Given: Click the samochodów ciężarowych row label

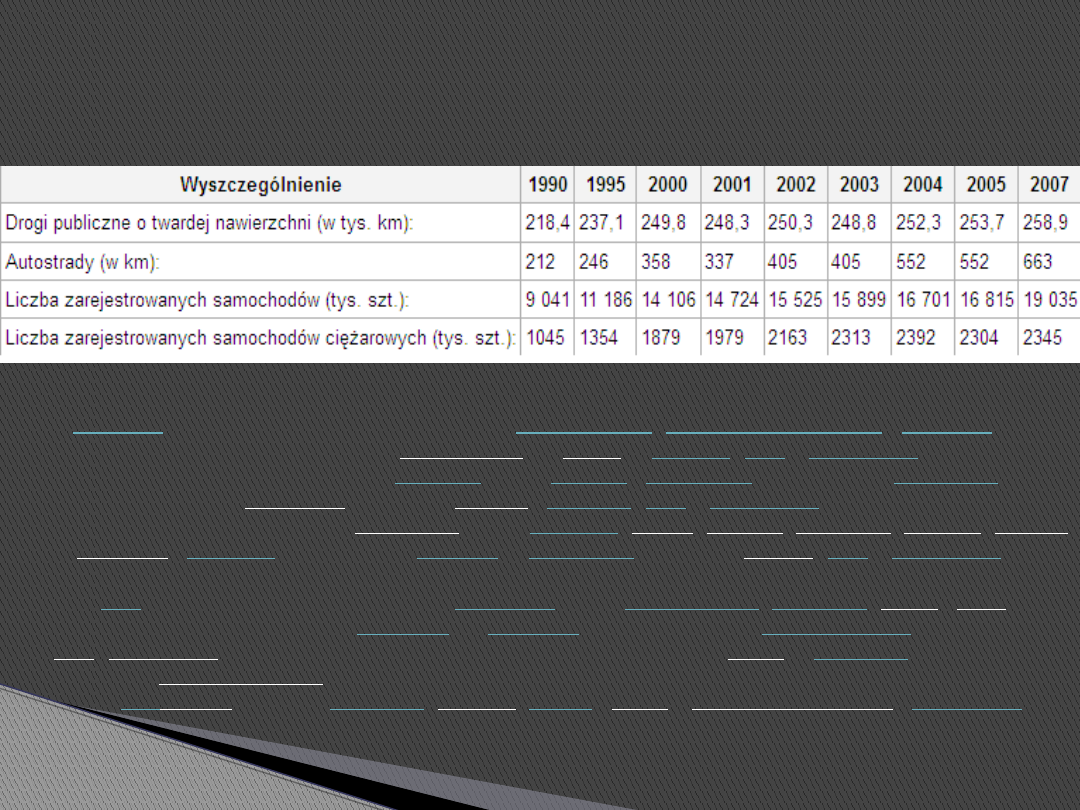Looking at the screenshot, I should 260,338.
